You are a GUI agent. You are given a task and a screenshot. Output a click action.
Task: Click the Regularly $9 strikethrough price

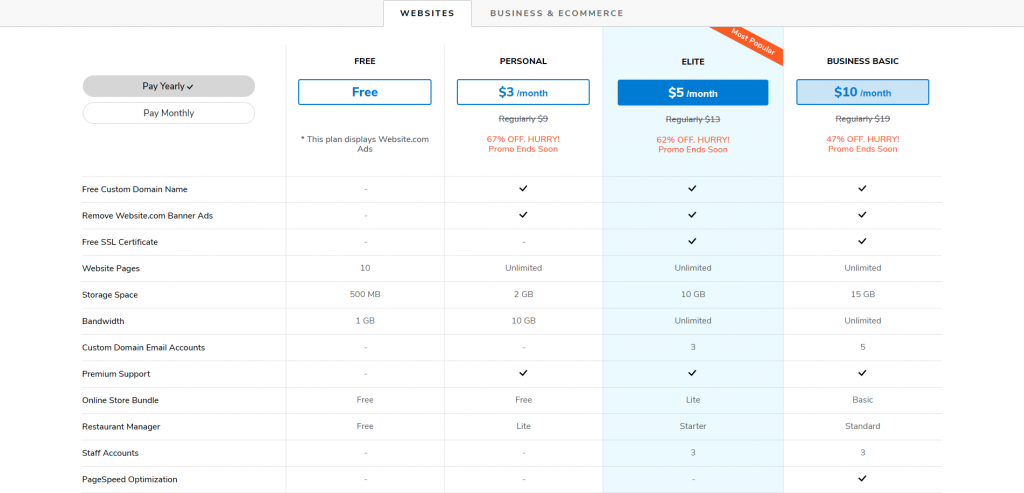click(523, 119)
